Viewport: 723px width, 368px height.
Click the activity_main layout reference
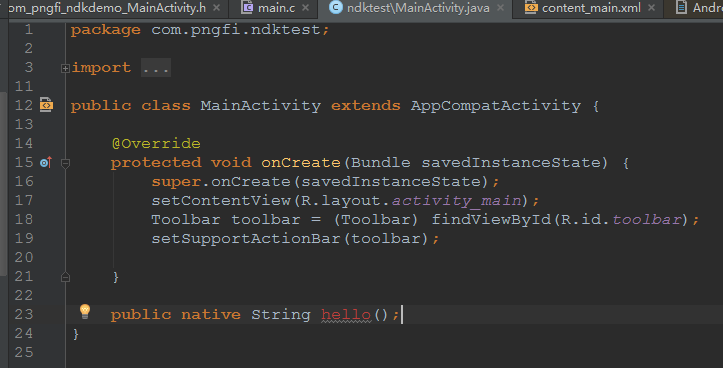pos(456,201)
